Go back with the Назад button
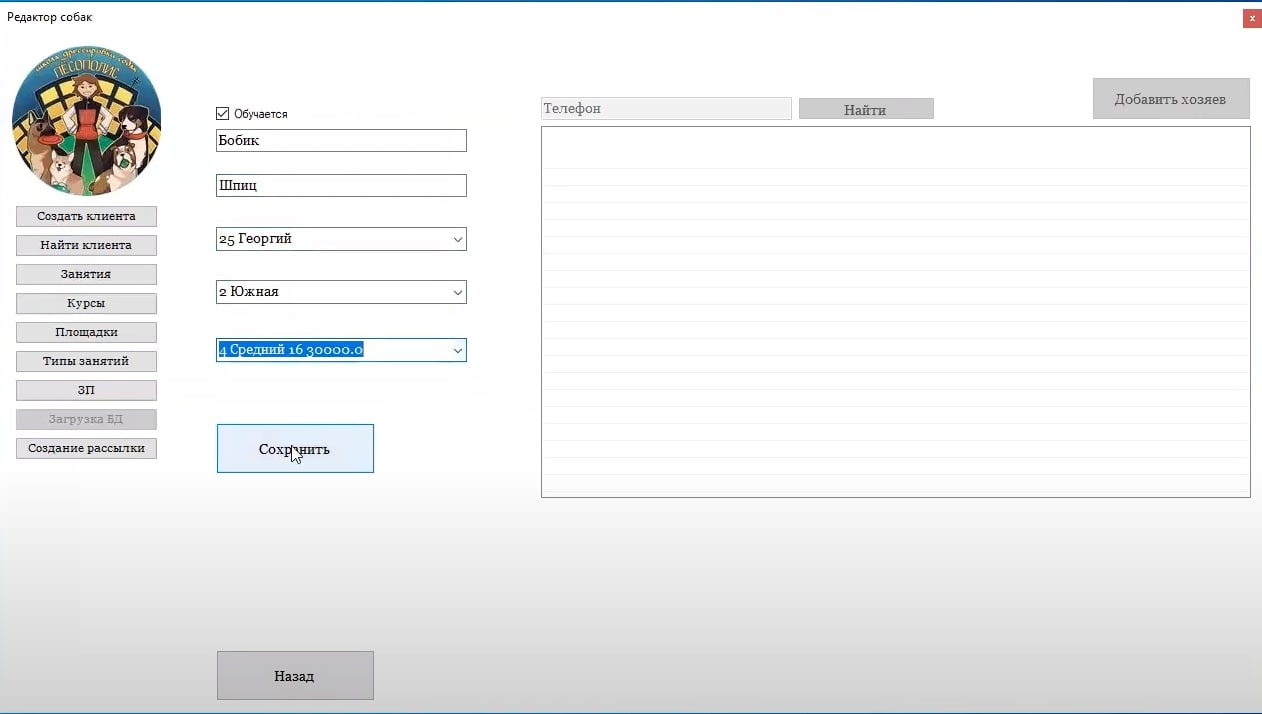The width and height of the screenshot is (1262, 714). [295, 676]
